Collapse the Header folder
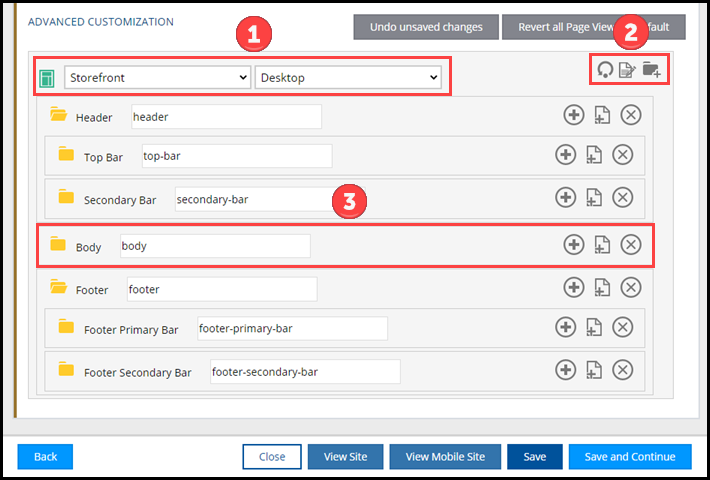The width and height of the screenshot is (710, 480). 58,116
